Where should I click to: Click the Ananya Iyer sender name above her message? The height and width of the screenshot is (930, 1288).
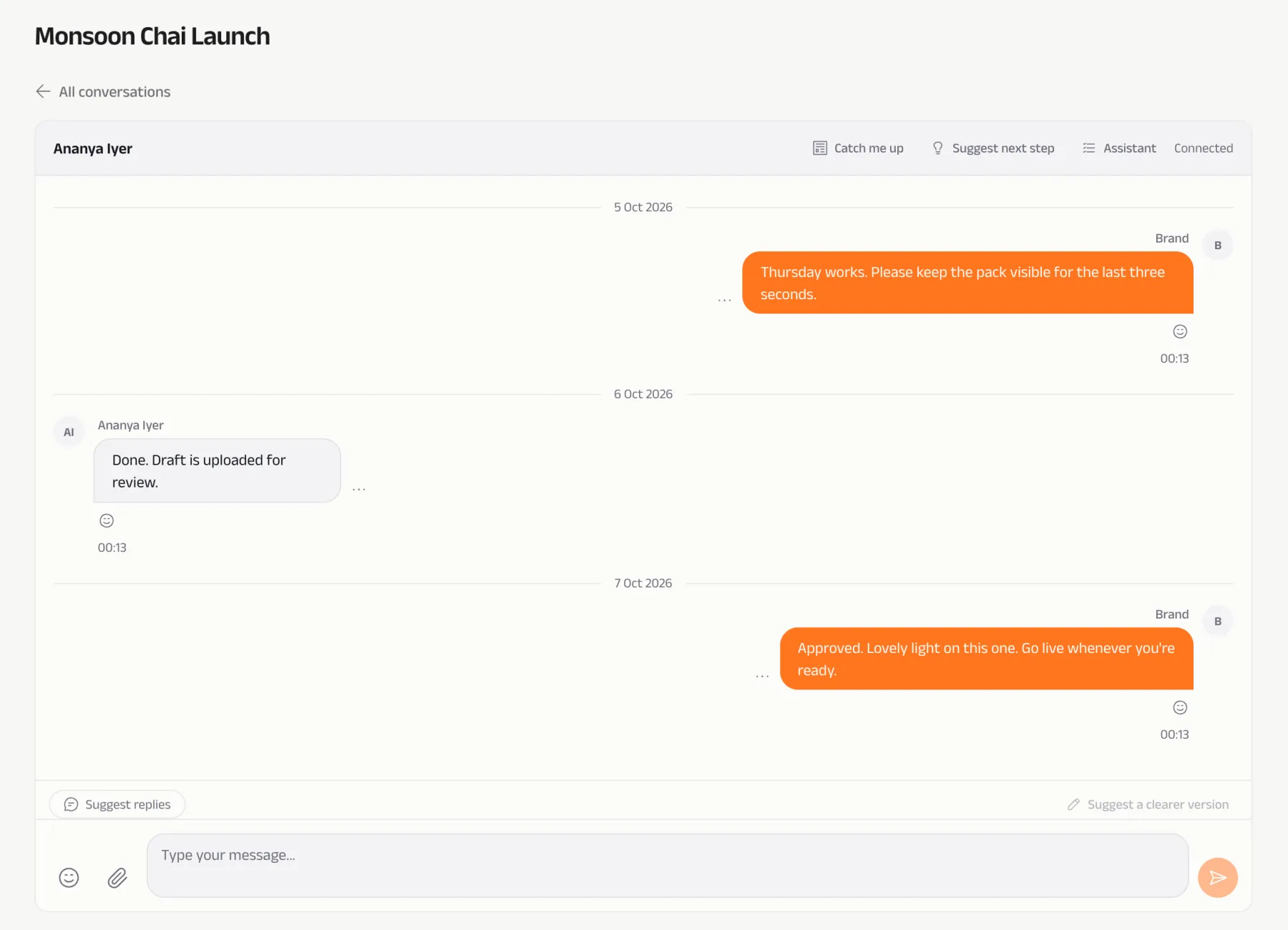[x=131, y=425]
